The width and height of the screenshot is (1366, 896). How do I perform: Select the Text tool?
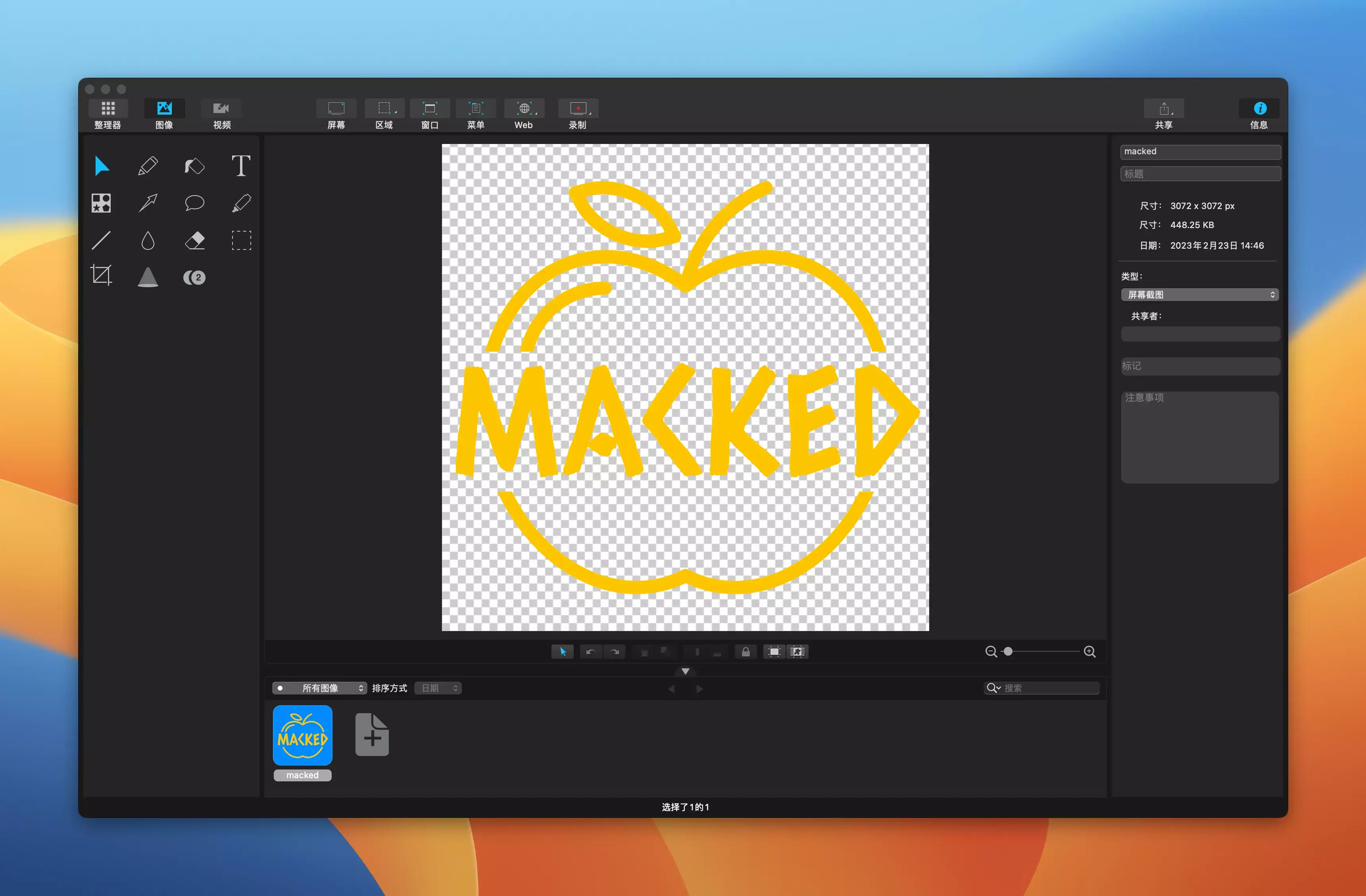pos(240,166)
